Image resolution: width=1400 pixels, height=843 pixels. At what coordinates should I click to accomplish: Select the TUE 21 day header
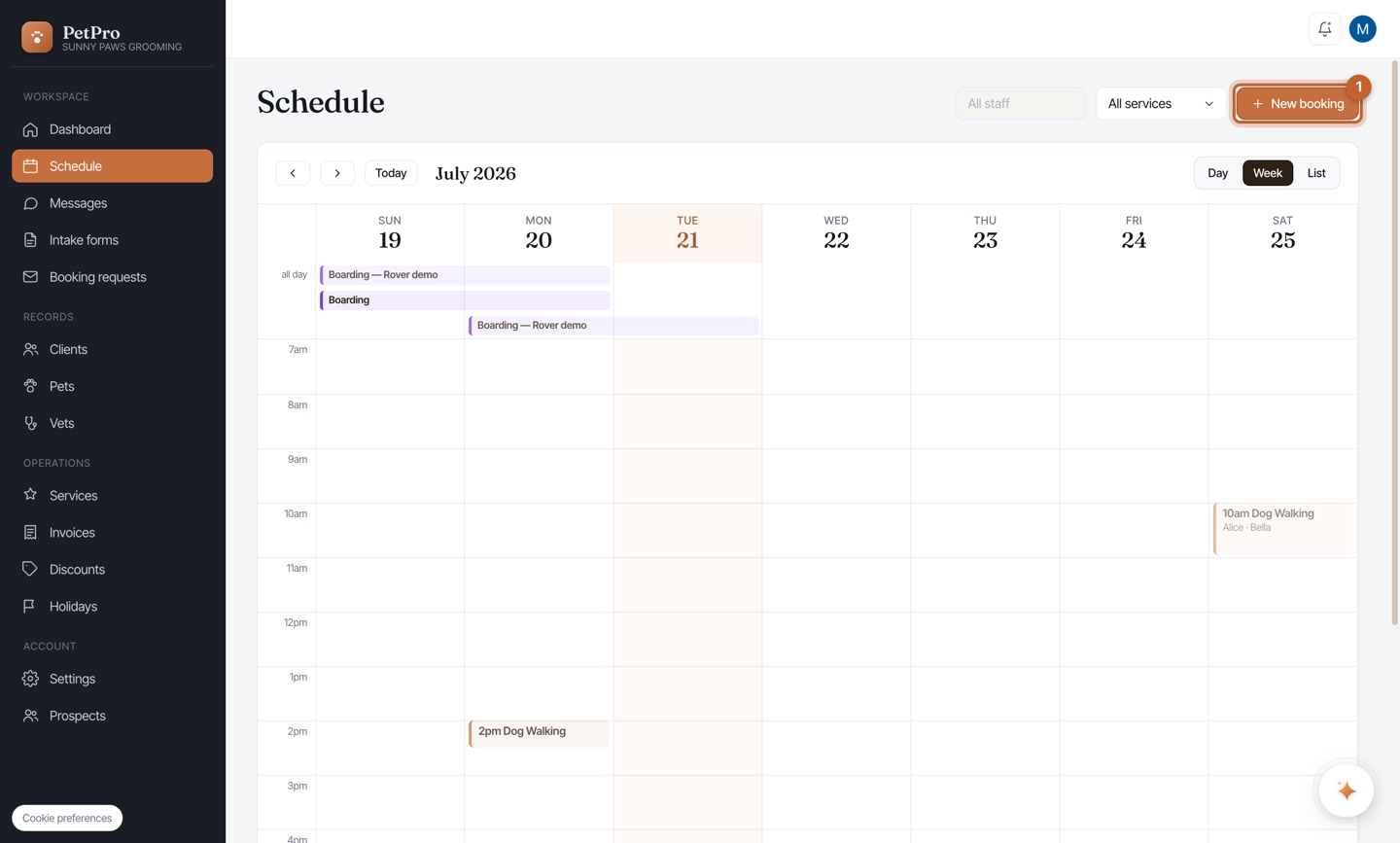pyautogui.click(x=687, y=233)
